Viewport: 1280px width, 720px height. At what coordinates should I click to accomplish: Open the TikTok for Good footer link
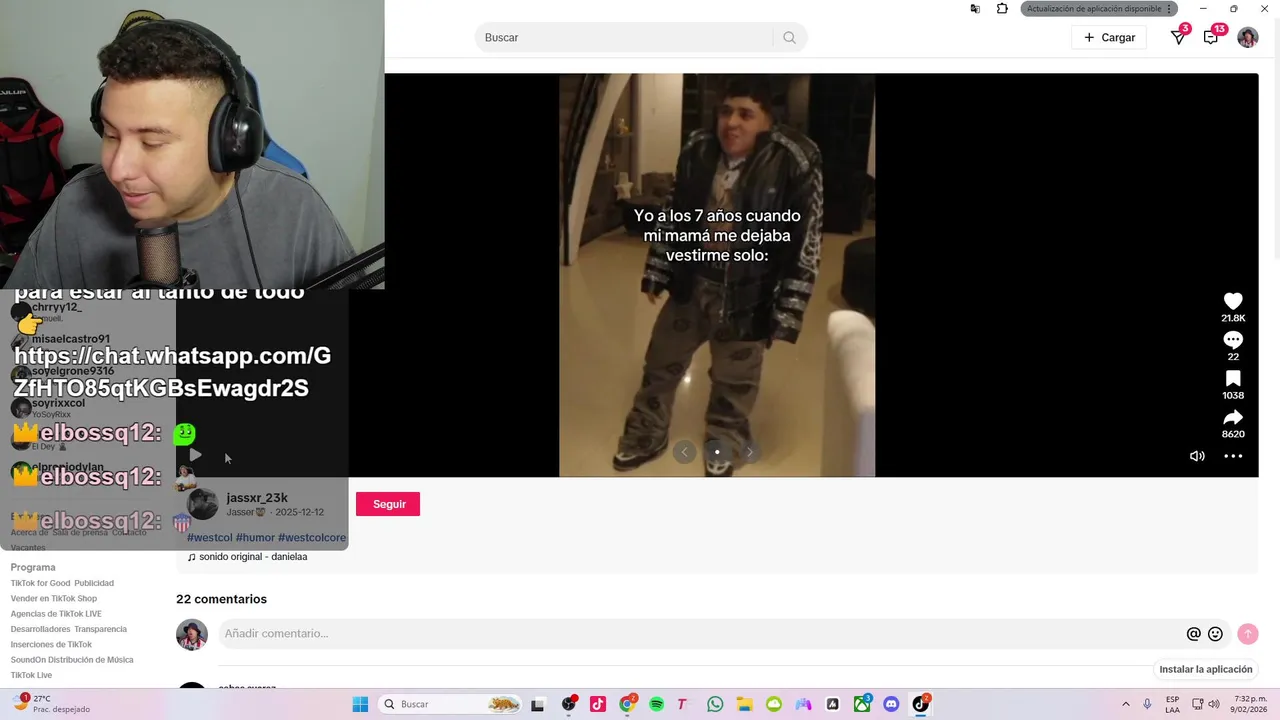(x=40, y=583)
